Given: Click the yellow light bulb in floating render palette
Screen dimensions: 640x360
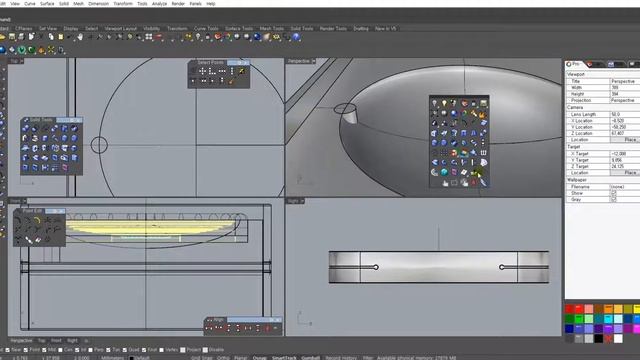Looking at the screenshot, I should 444,103.
